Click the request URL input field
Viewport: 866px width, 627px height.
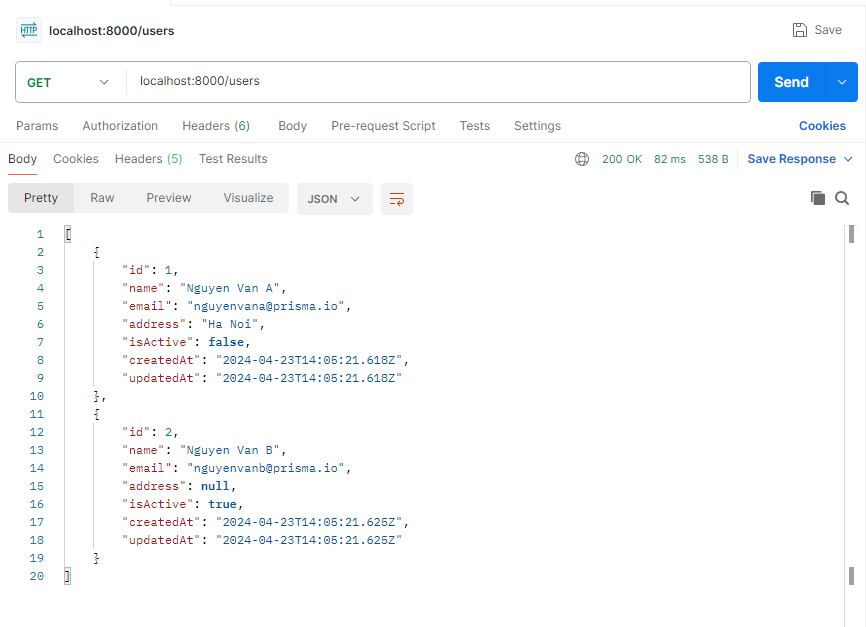[x=440, y=82]
